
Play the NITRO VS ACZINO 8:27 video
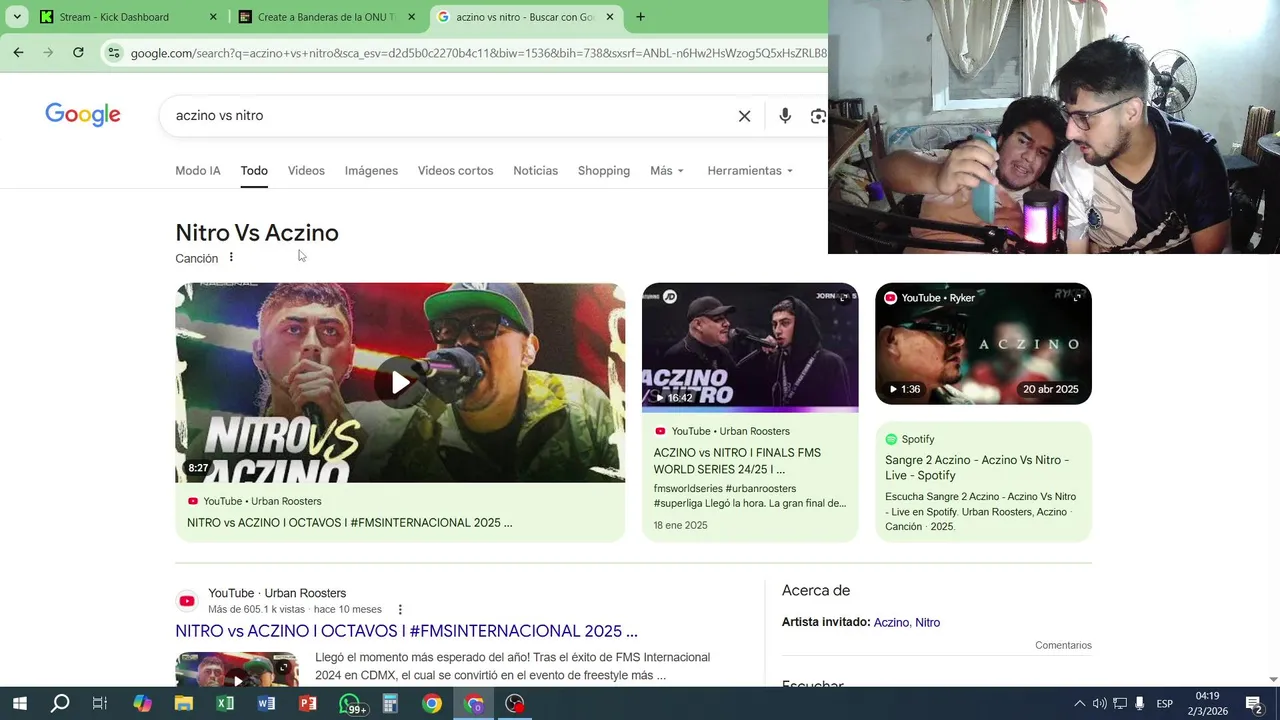click(400, 382)
